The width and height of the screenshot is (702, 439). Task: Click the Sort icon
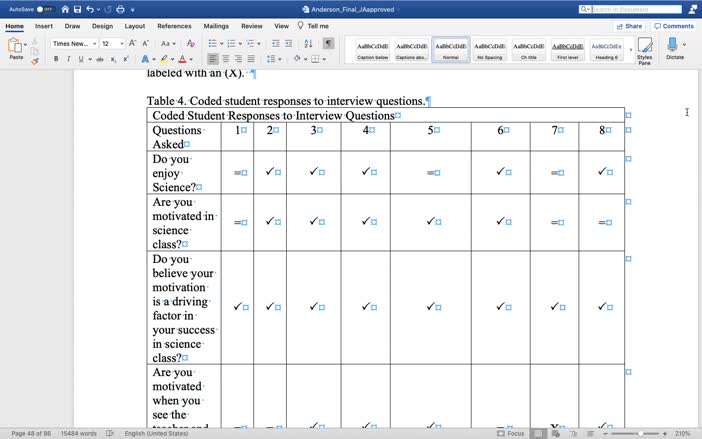308,44
